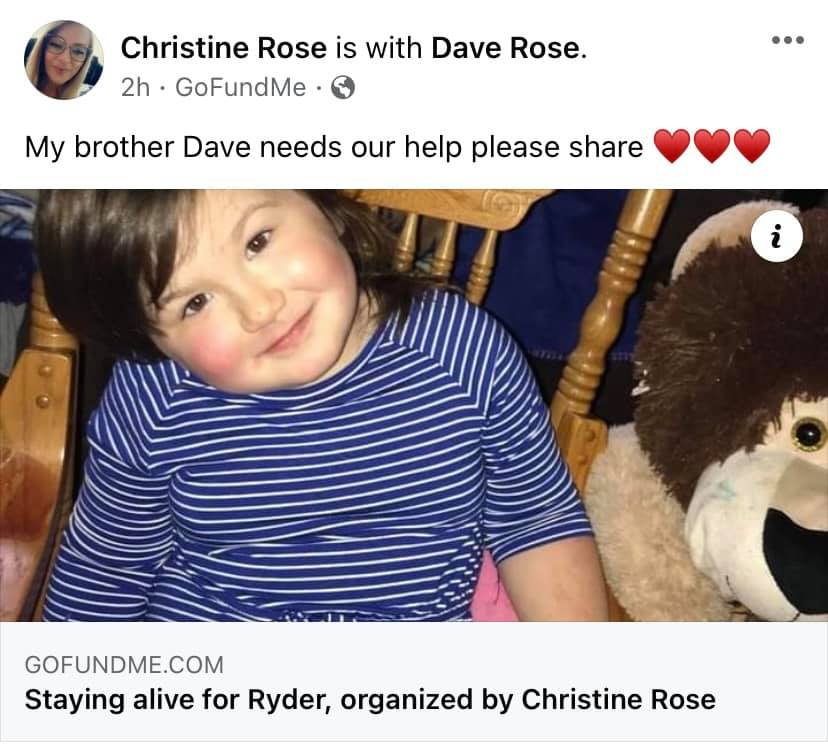Click the first red heart emoji
This screenshot has width=828, height=750.
point(672,146)
